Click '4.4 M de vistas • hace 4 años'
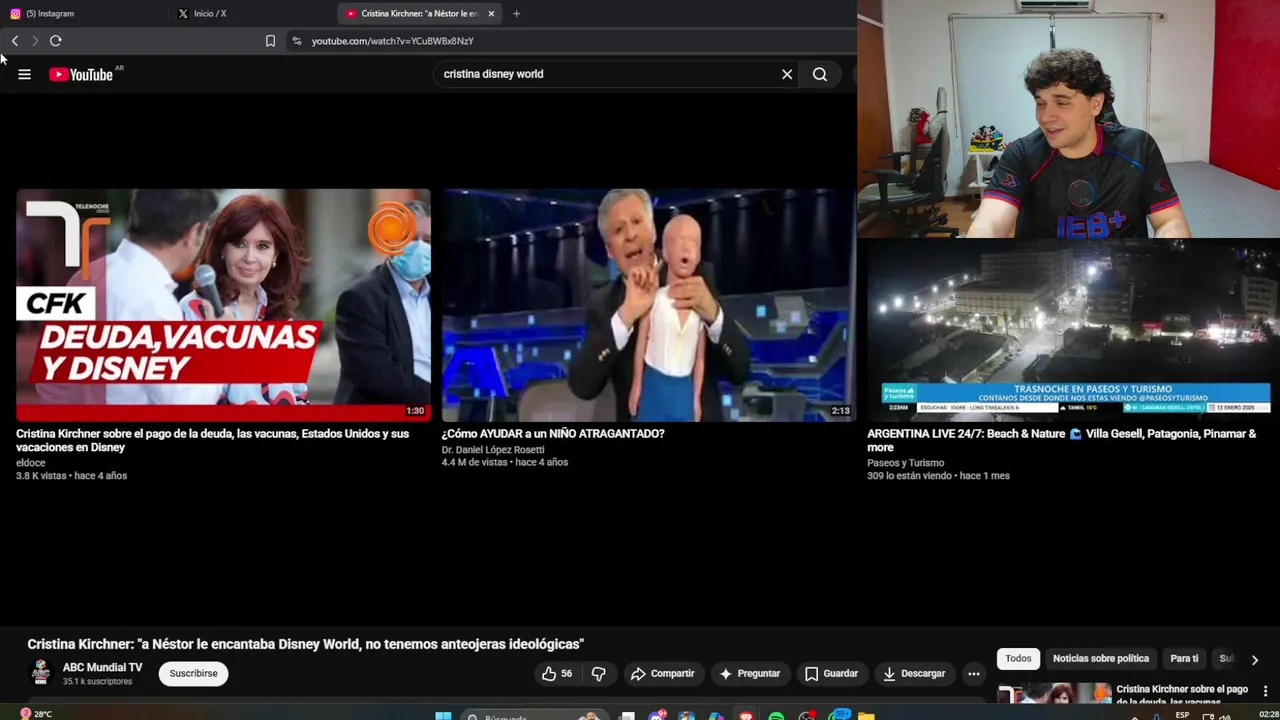This screenshot has width=1280, height=720. point(505,463)
